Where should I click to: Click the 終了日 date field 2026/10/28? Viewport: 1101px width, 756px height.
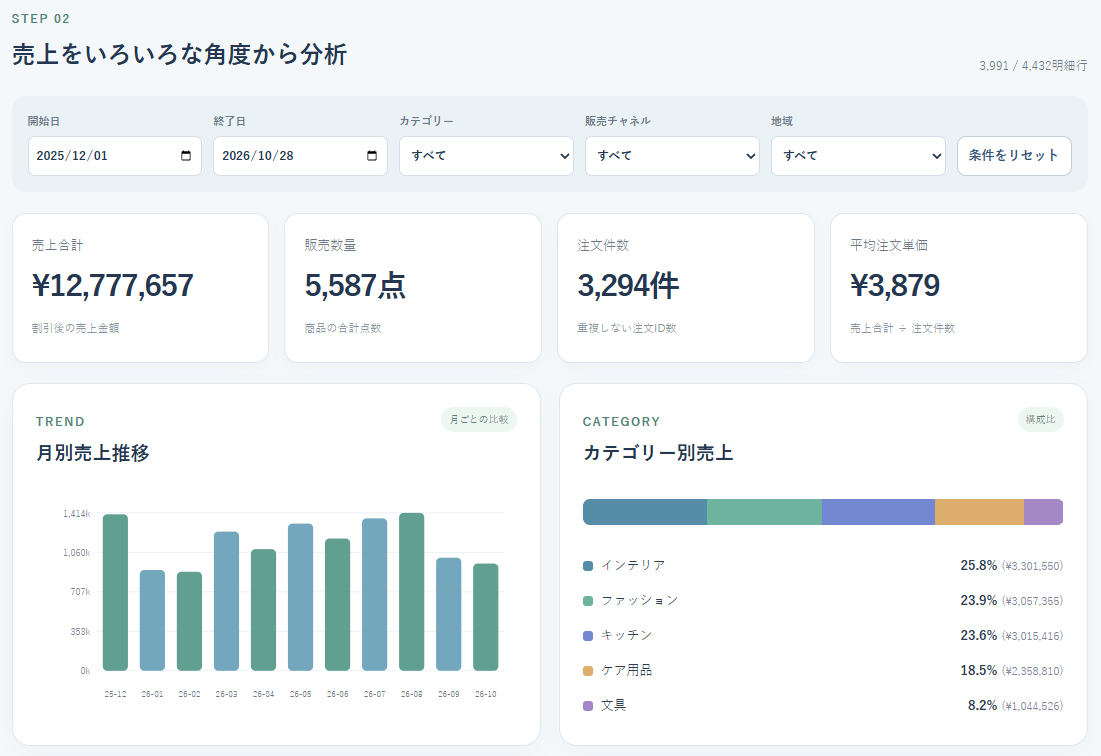coord(301,156)
